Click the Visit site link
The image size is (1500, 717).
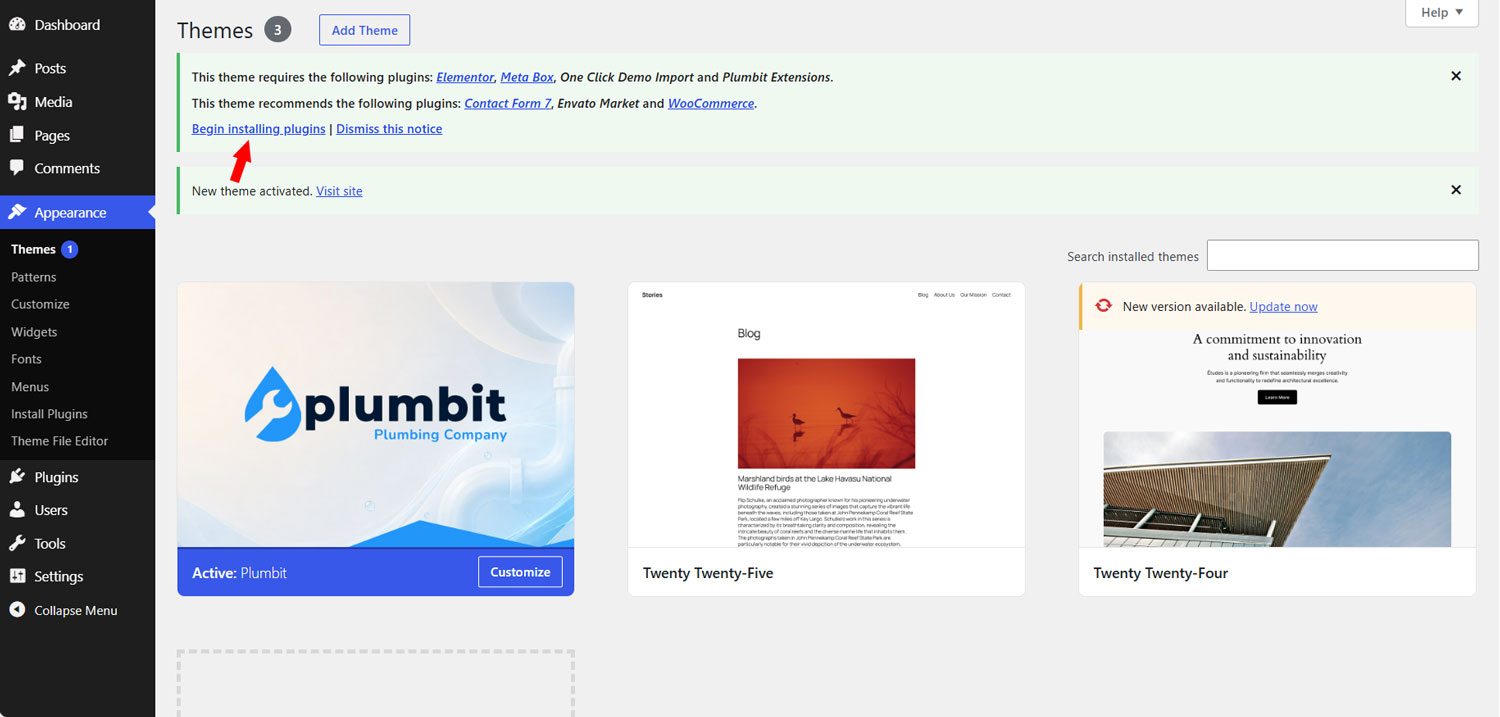tap(339, 191)
